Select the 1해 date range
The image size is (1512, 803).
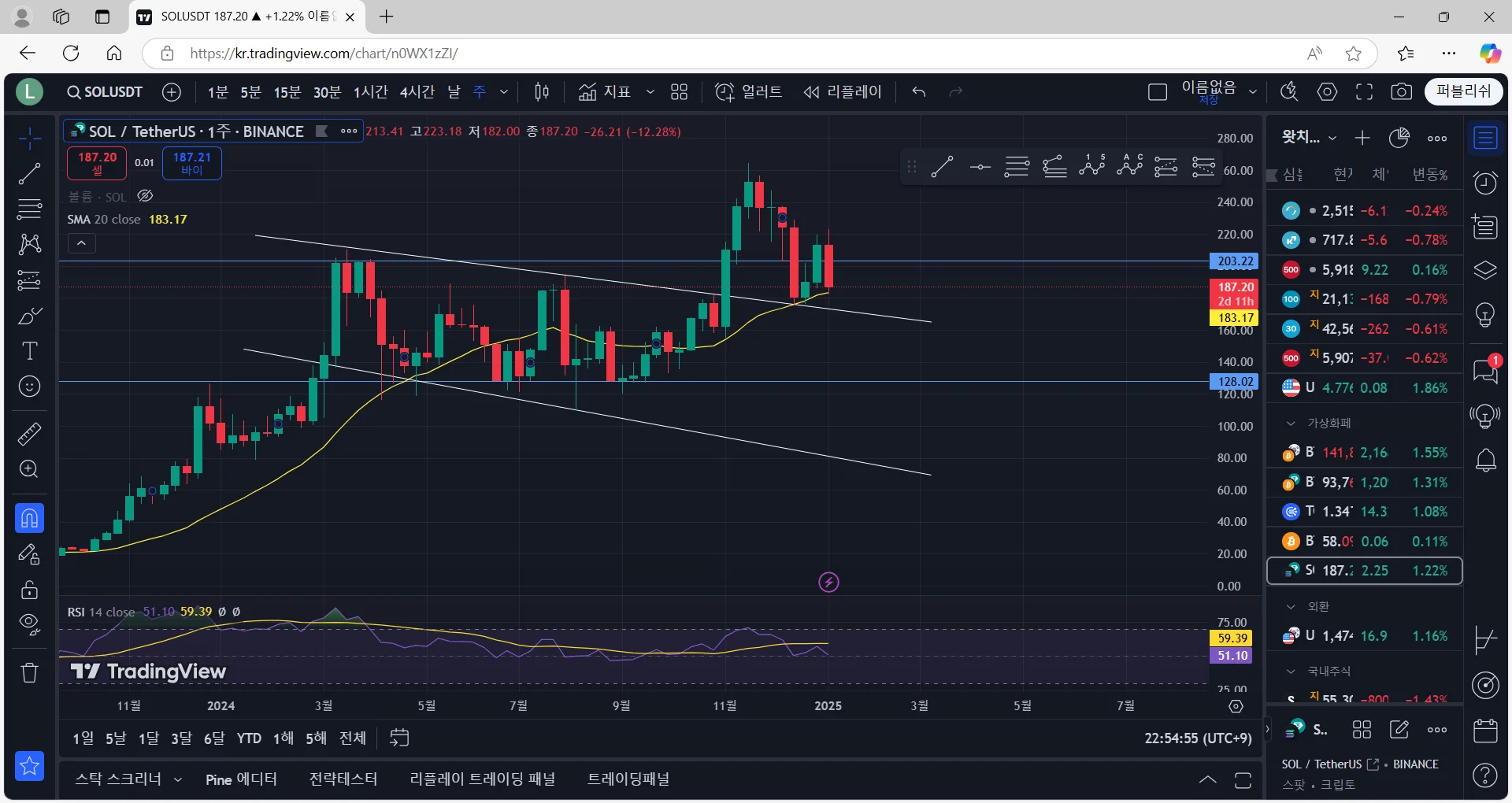click(x=283, y=738)
